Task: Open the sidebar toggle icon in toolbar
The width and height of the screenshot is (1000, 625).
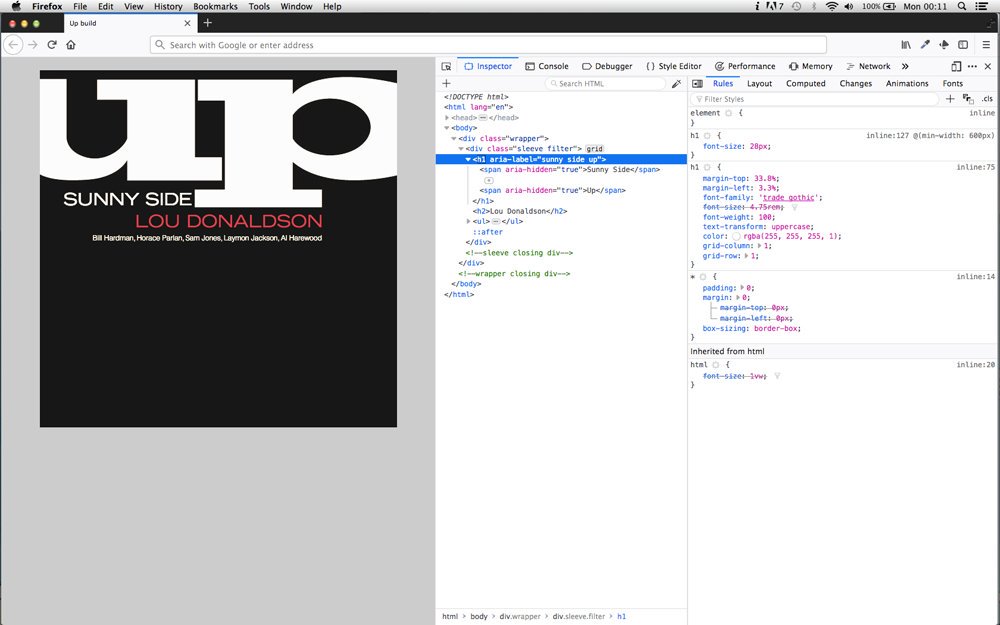Action: point(962,44)
